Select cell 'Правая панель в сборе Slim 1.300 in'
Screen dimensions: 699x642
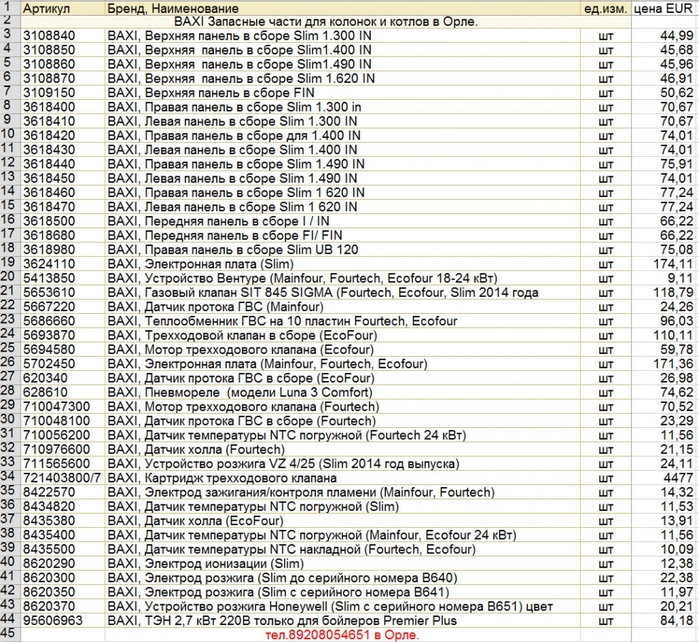click(x=343, y=107)
